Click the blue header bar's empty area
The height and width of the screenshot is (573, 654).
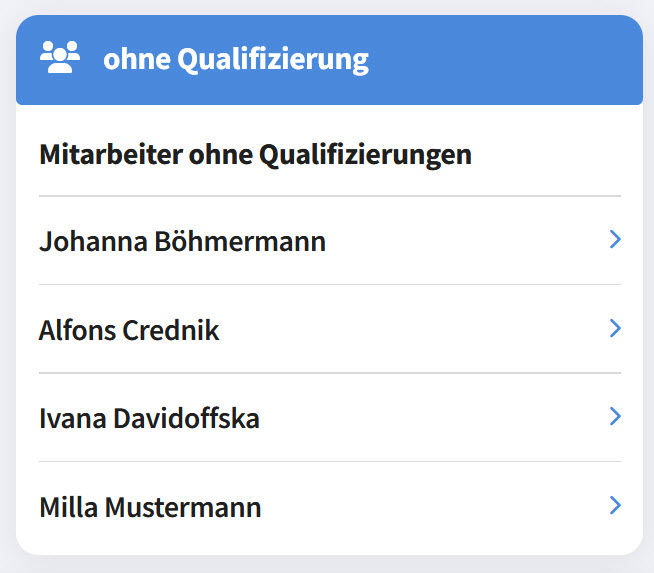(500, 60)
